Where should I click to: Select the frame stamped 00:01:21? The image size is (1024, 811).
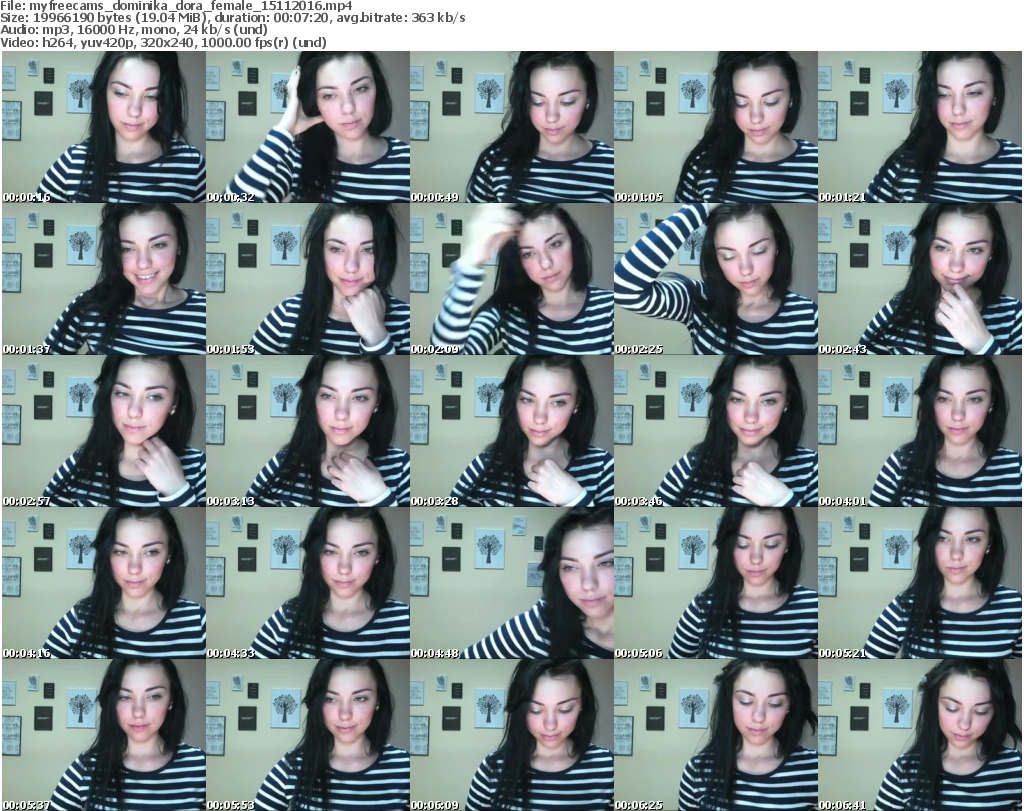click(x=919, y=128)
